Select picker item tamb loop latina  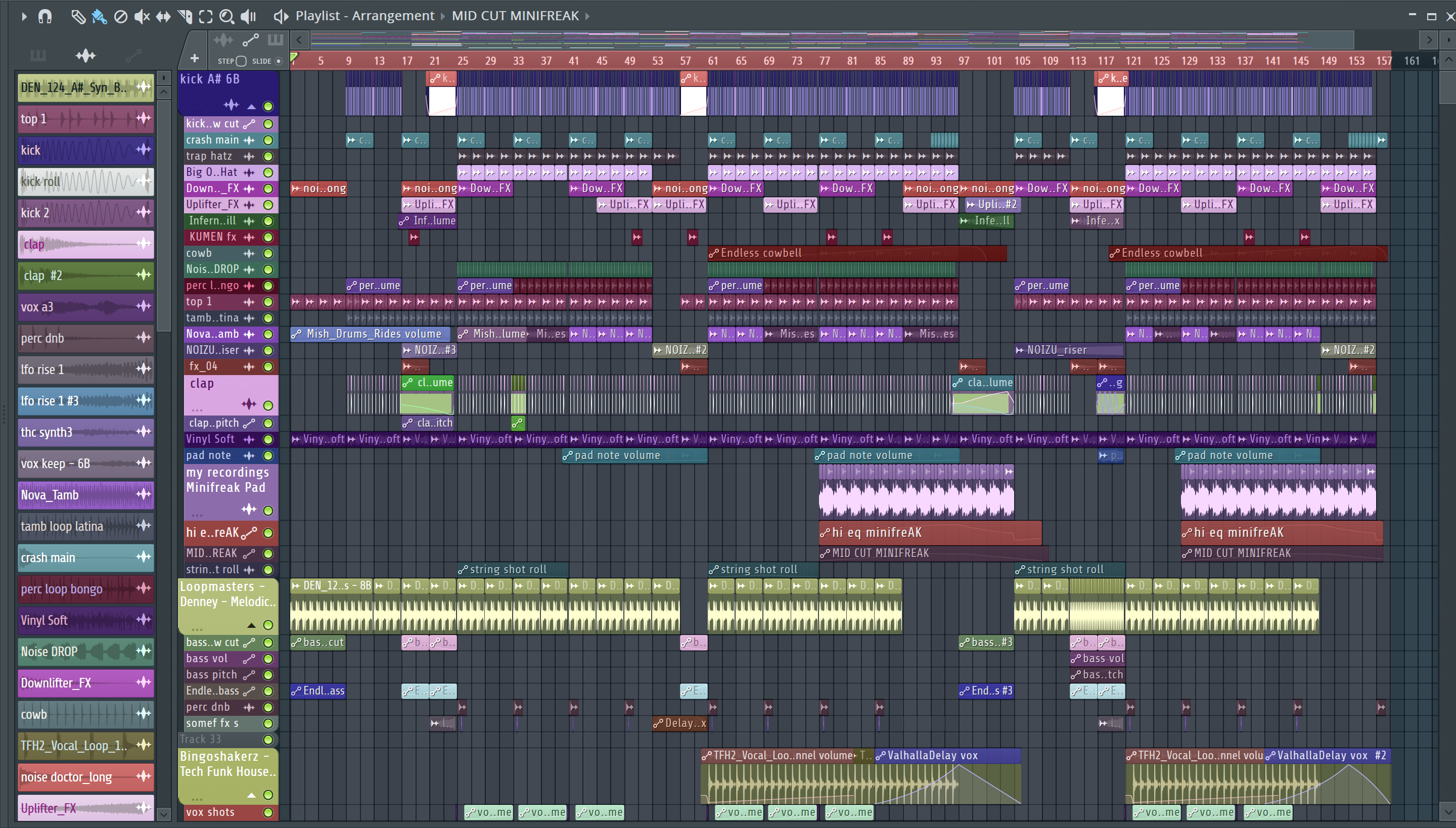[x=85, y=526]
